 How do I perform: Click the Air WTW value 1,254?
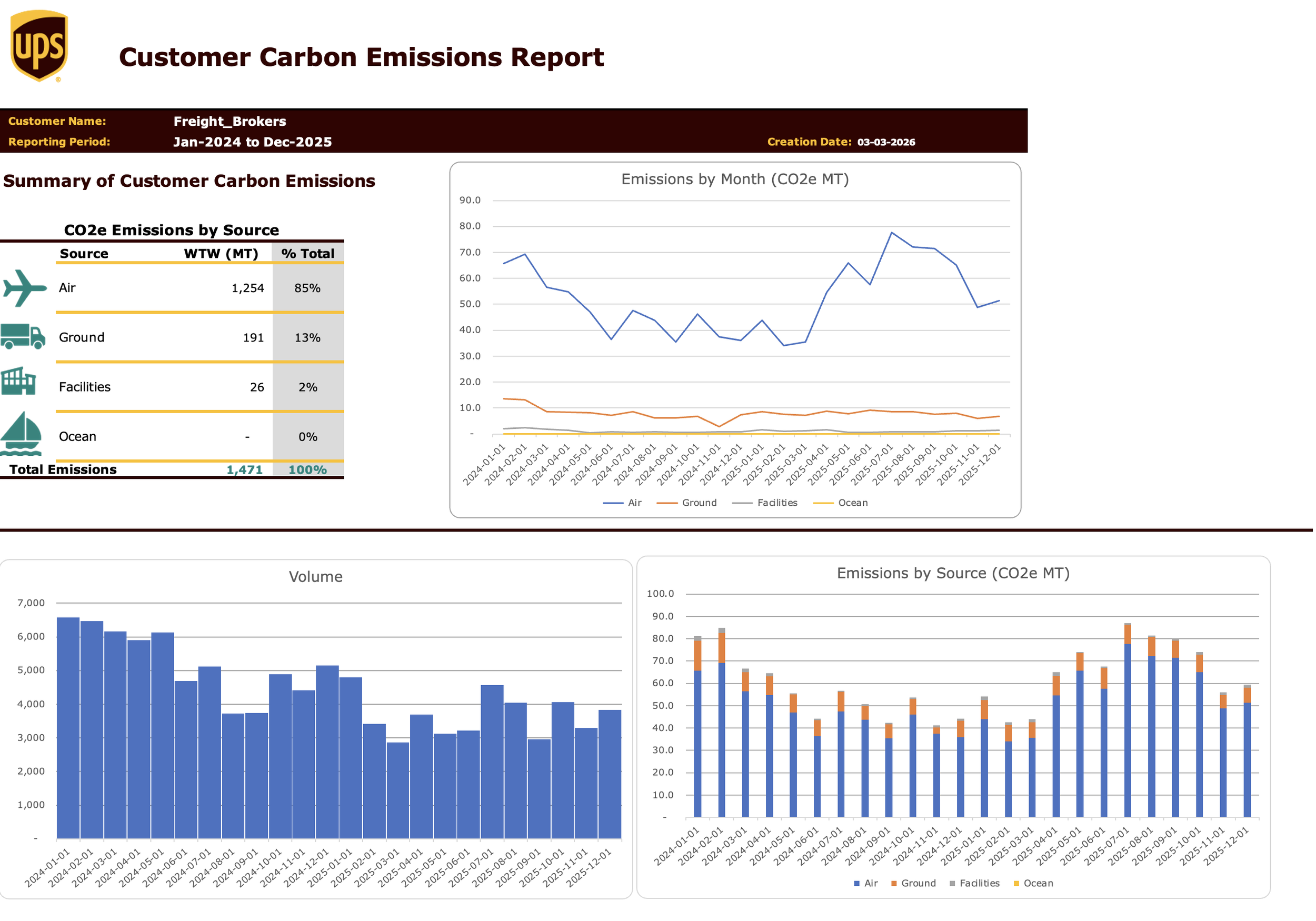tap(247, 288)
